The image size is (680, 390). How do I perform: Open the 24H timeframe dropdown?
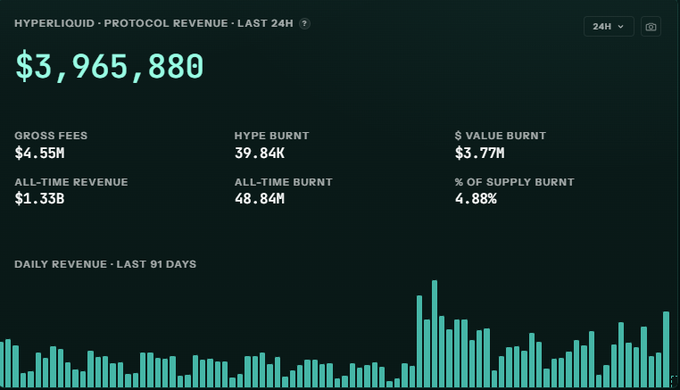click(x=608, y=26)
